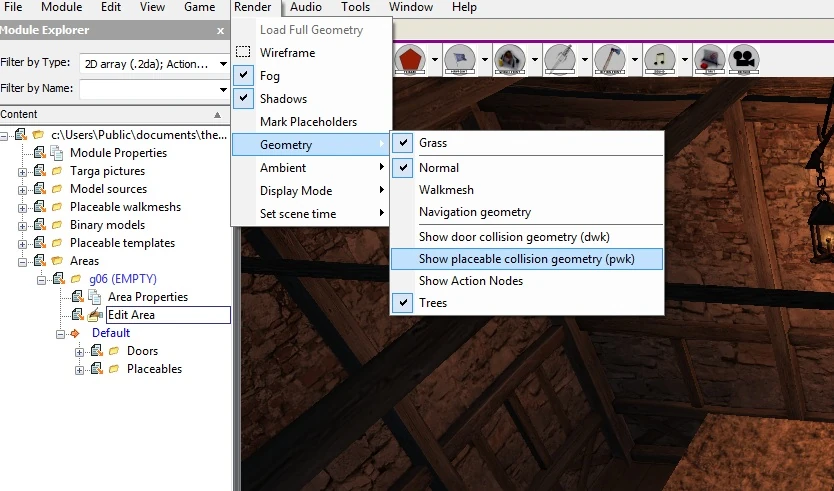The image size is (834, 491).
Task: Click the g06 area folder icon
Action: 76,279
